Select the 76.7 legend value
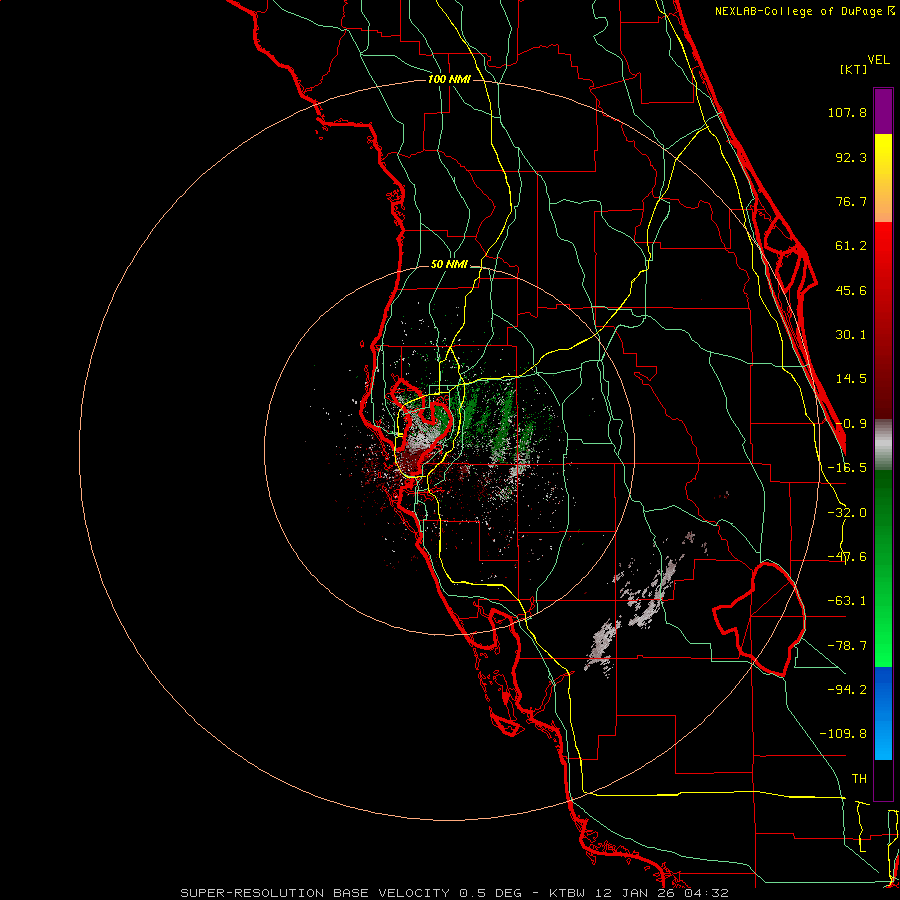900x900 pixels. pos(851,201)
